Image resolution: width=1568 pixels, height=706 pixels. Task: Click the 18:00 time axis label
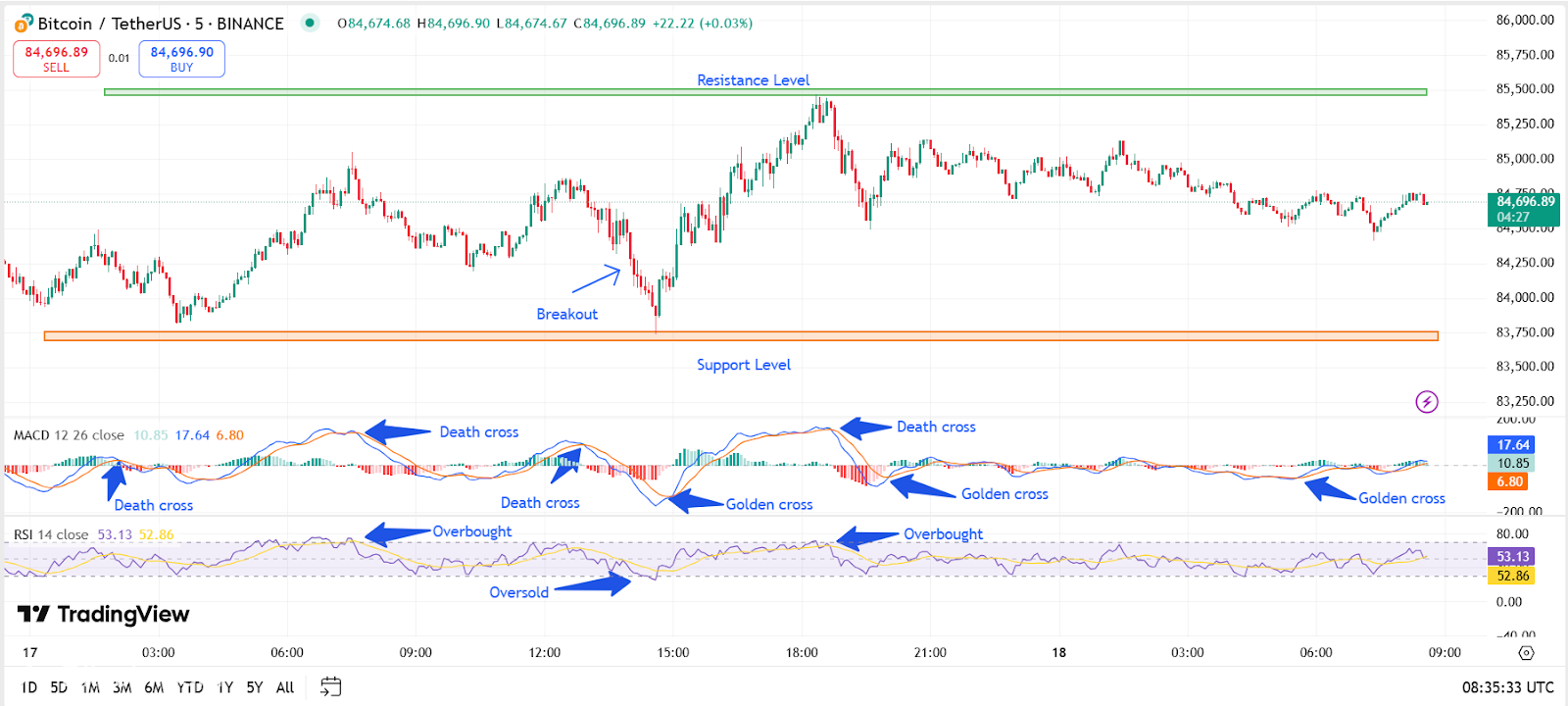(802, 652)
